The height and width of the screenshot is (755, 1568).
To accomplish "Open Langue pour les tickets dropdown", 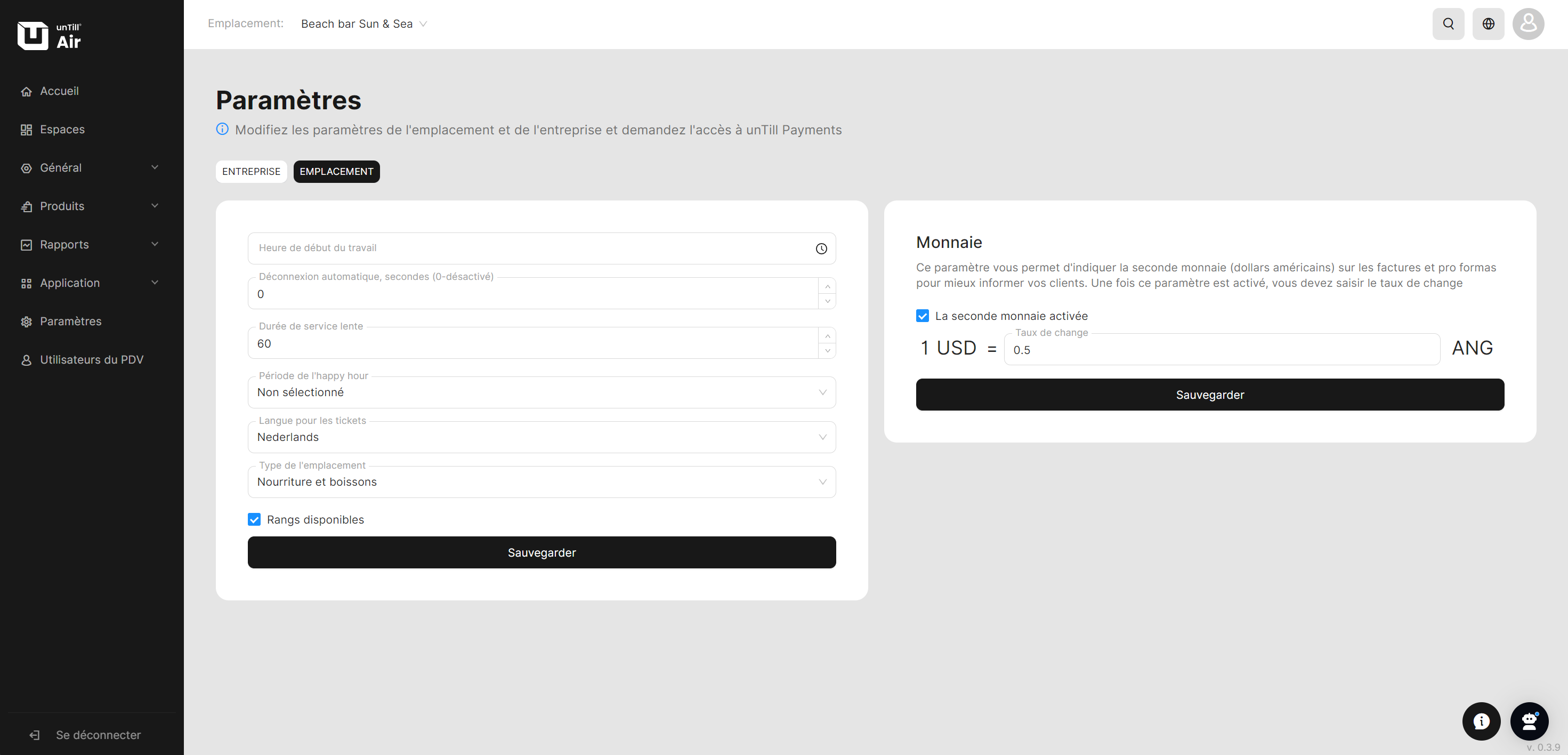I will pos(541,437).
